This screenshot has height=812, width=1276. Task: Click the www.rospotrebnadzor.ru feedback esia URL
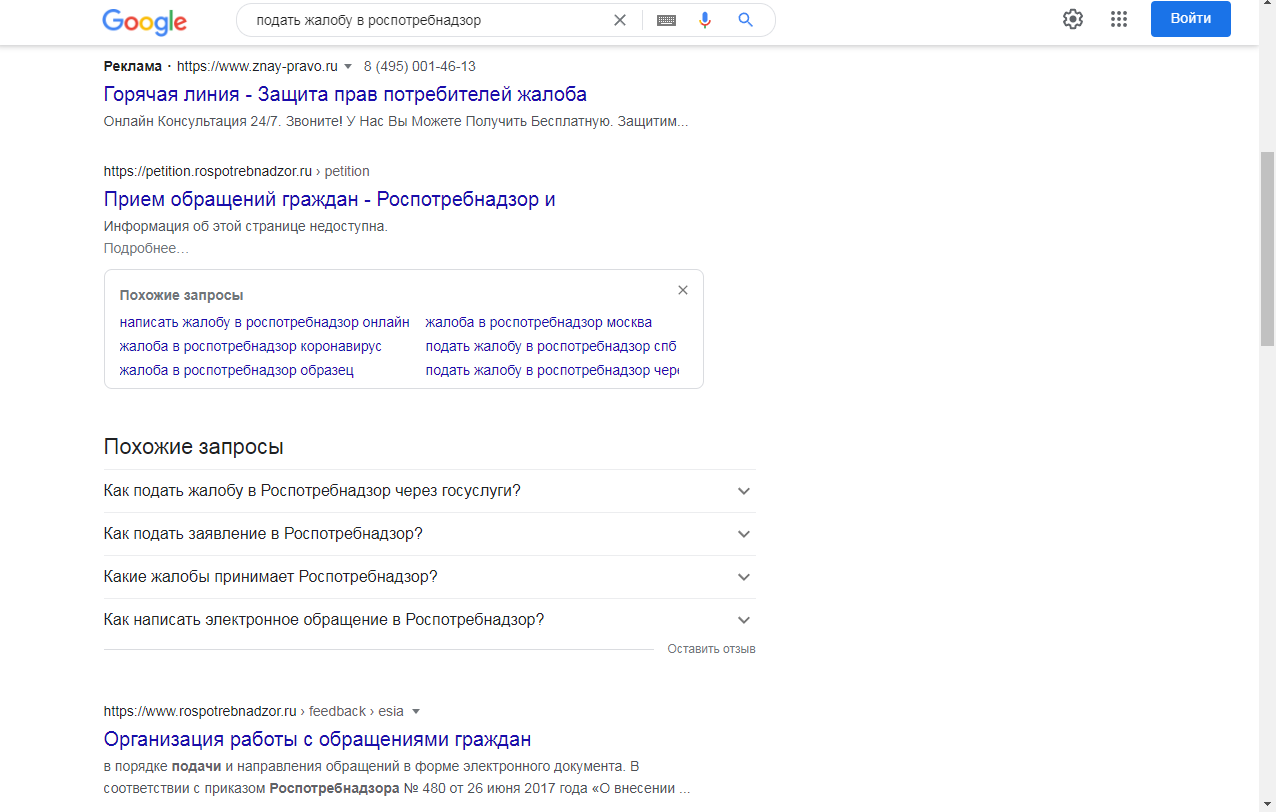click(x=254, y=711)
